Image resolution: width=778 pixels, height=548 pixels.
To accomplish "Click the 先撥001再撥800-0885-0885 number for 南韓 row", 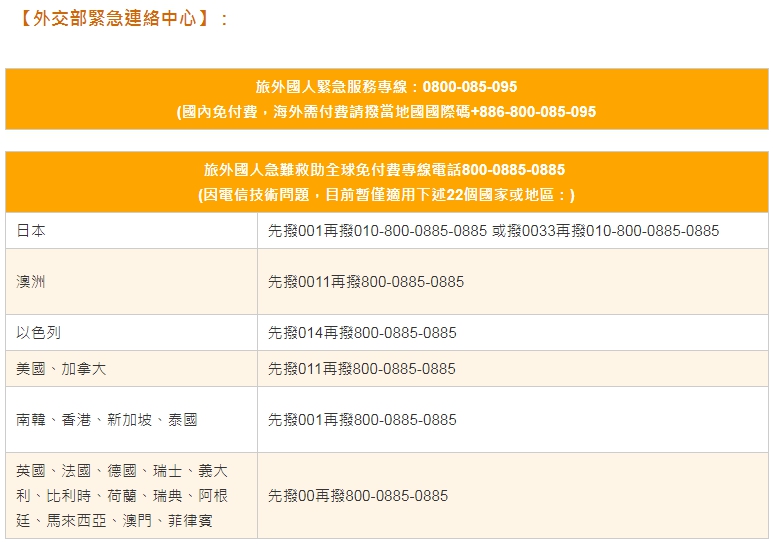I will (362, 420).
